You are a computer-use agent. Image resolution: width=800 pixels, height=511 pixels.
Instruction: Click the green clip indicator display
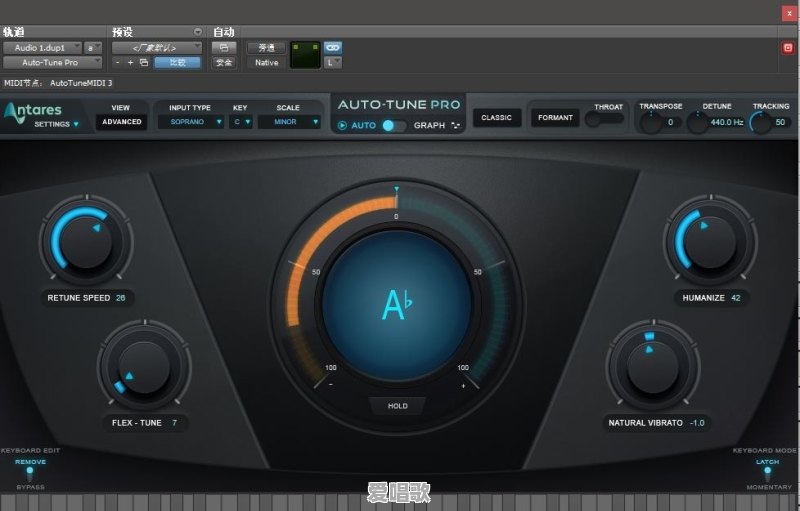coord(305,55)
